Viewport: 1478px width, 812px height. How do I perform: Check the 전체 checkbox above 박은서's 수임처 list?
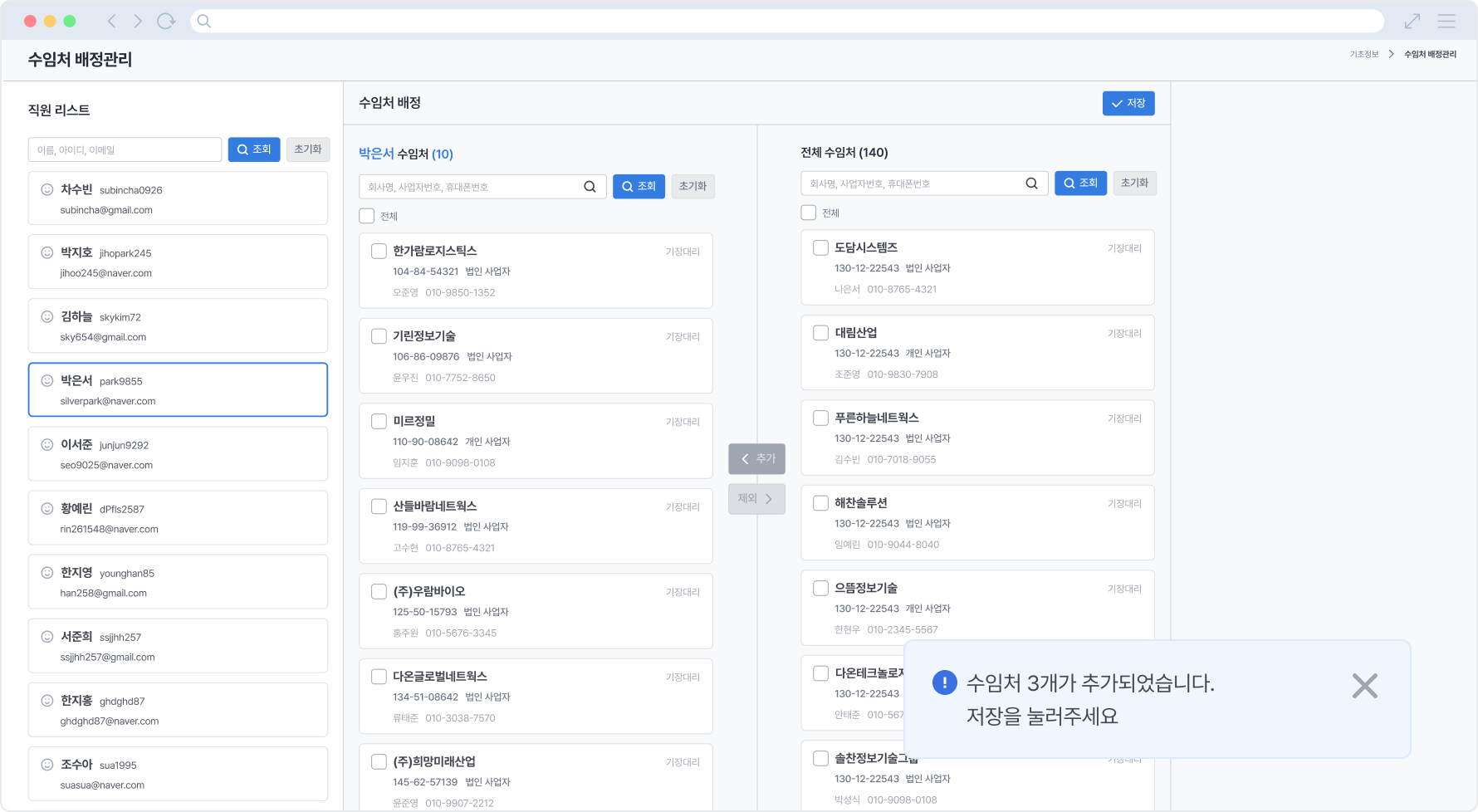[366, 215]
